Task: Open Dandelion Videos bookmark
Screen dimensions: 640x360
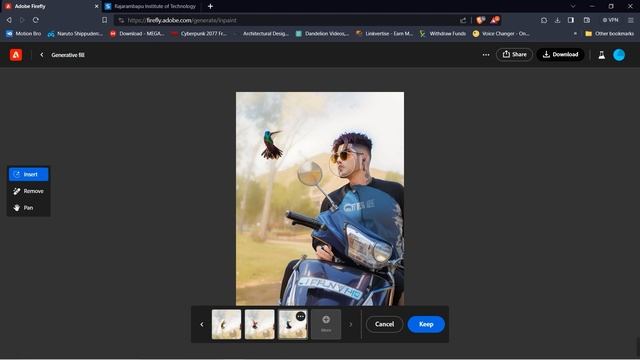Action: pos(322,33)
